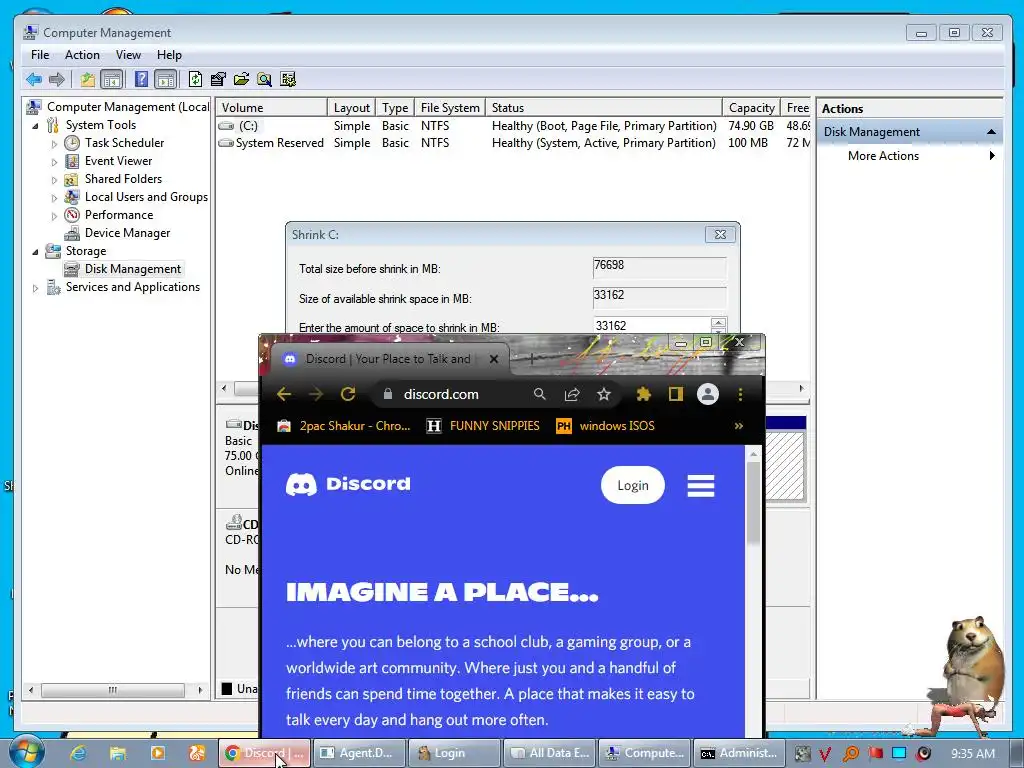The height and width of the screenshot is (768, 1024).
Task: Click the Chrome address bar search icon
Action: [539, 394]
